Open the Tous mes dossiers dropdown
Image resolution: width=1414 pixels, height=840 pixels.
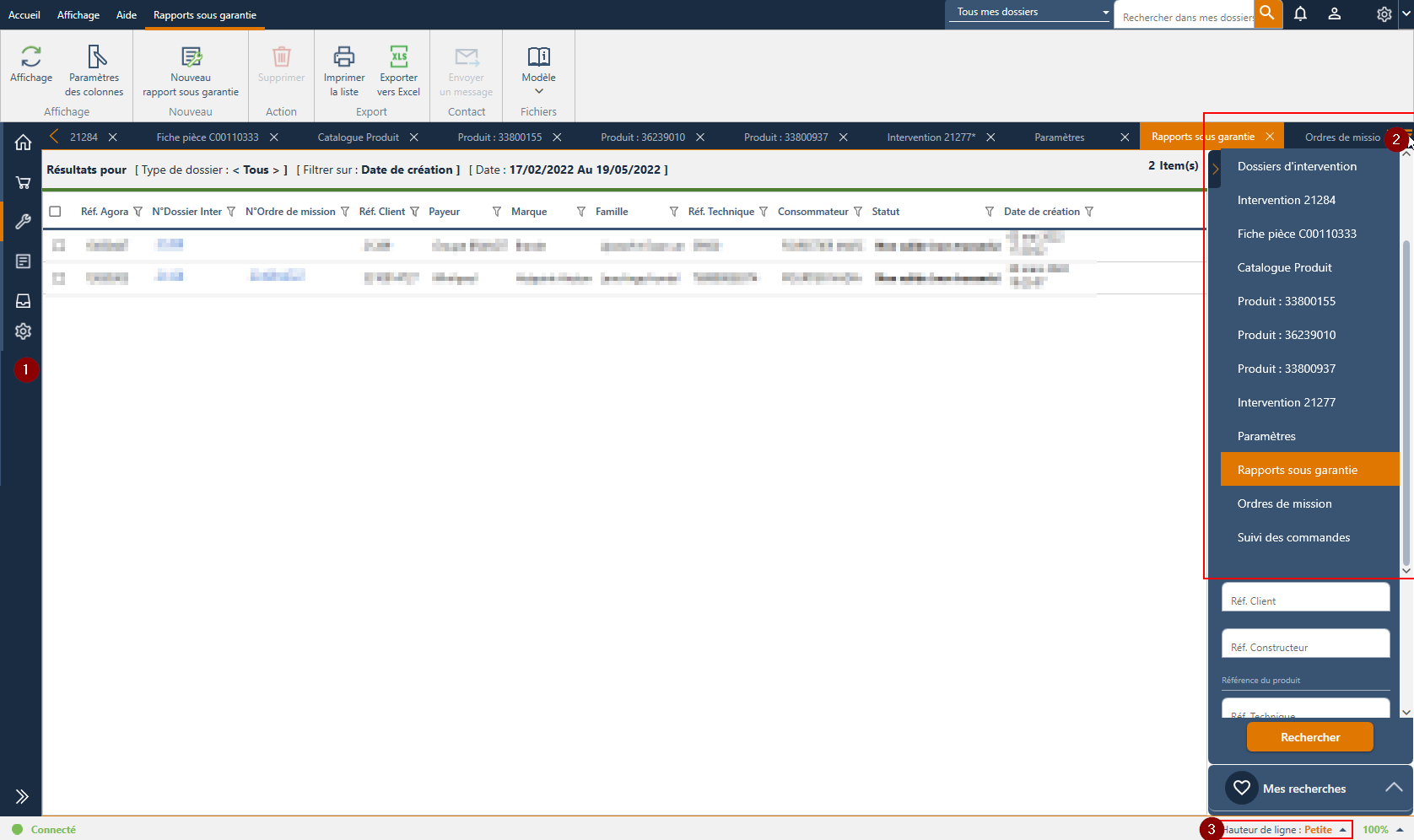click(1031, 12)
